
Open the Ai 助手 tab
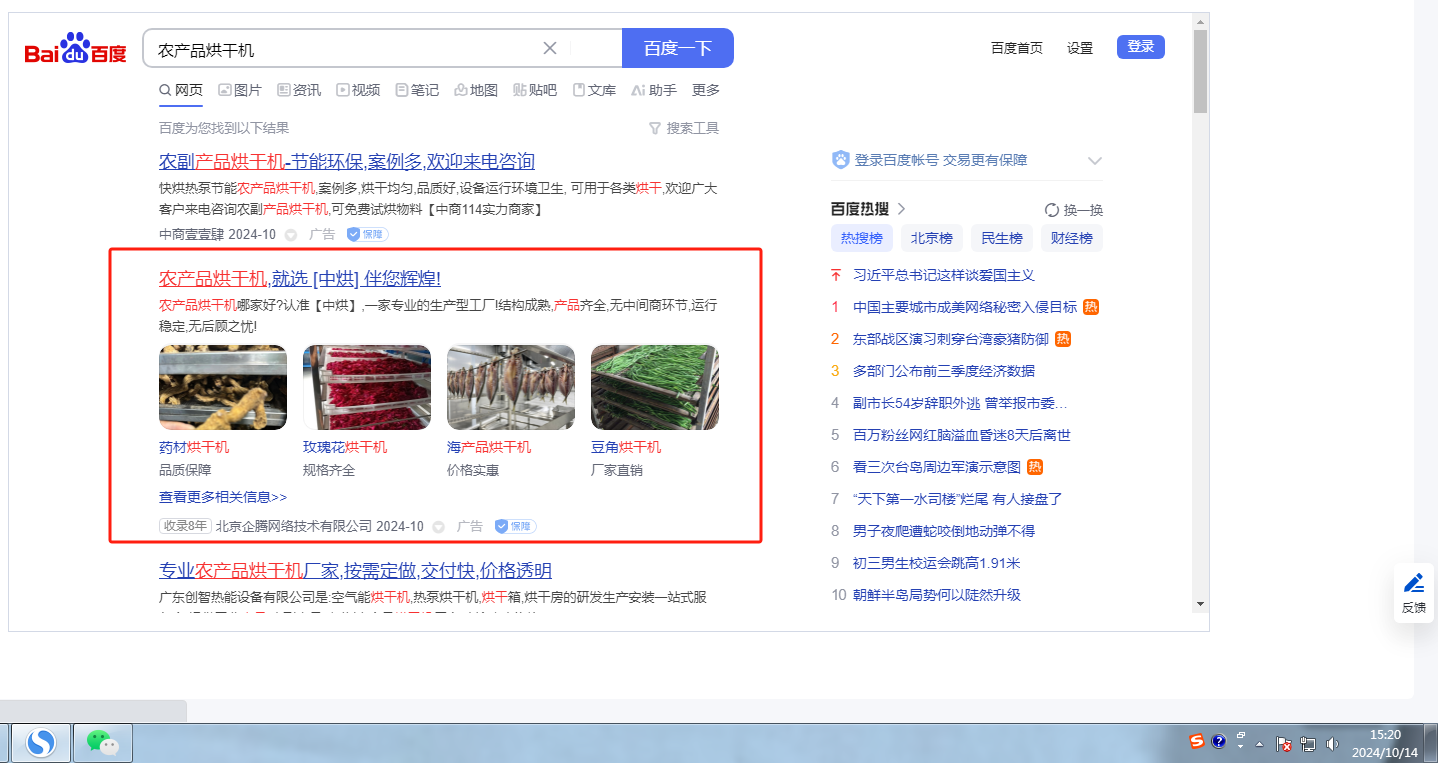click(x=654, y=90)
